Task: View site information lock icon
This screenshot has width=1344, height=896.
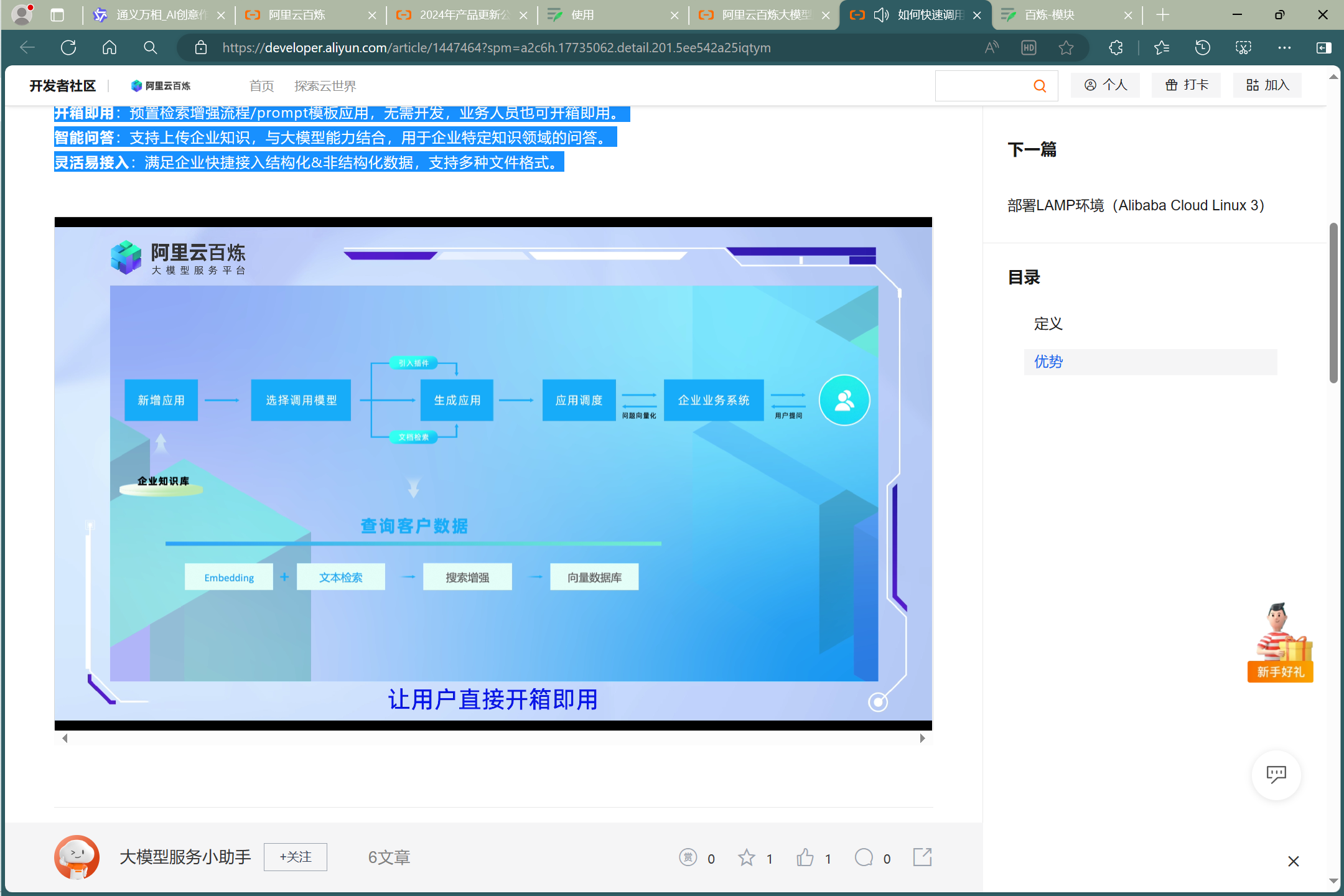Action: coord(200,48)
